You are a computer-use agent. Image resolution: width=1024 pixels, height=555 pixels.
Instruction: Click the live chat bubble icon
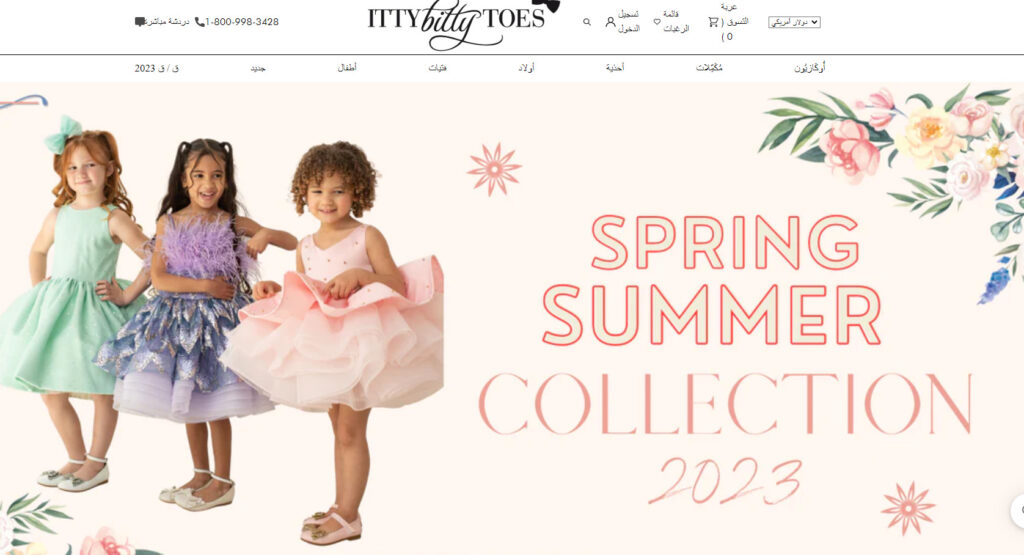pos(140,22)
